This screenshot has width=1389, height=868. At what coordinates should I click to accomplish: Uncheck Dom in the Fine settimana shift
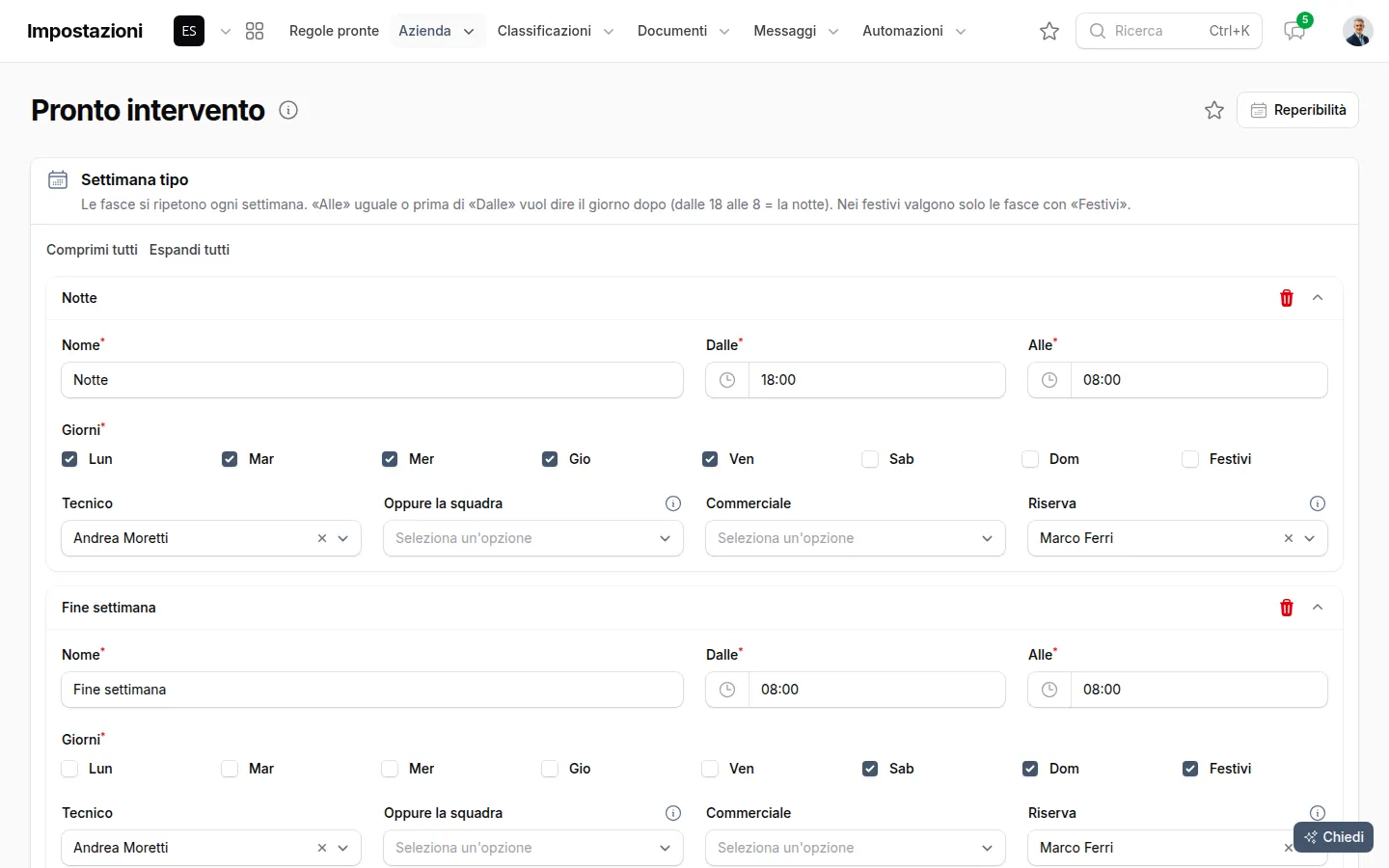coord(1030,769)
